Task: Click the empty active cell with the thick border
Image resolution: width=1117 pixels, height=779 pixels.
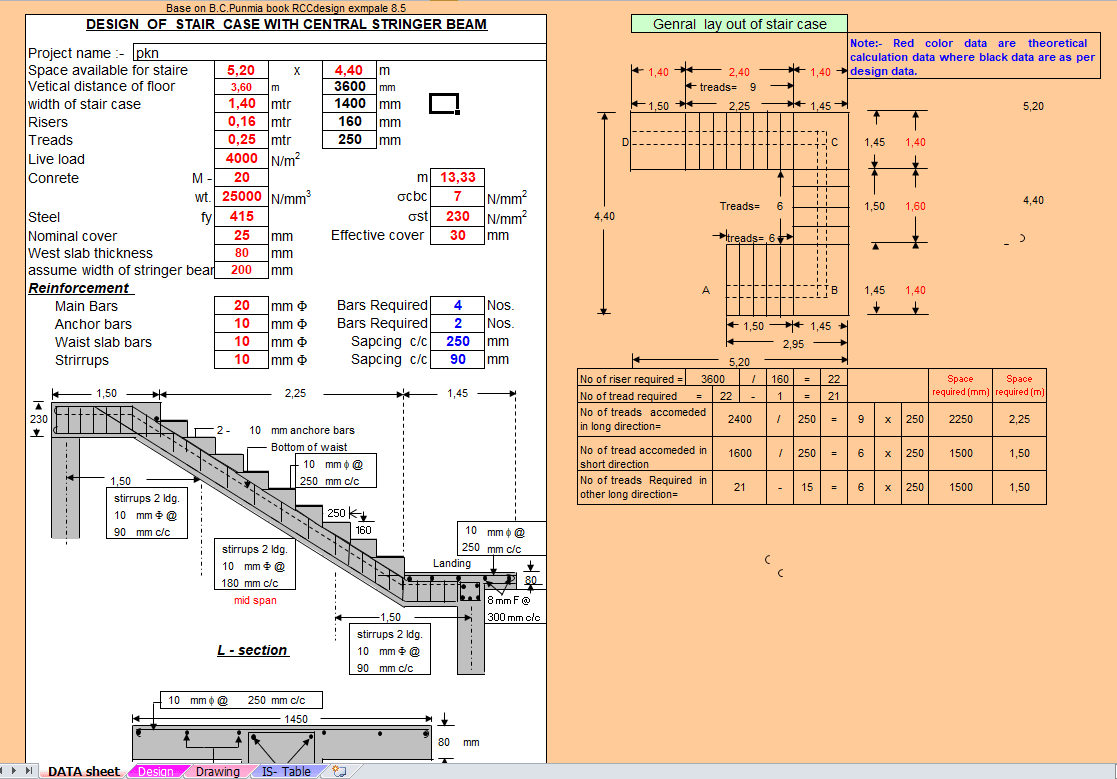Action: (443, 104)
